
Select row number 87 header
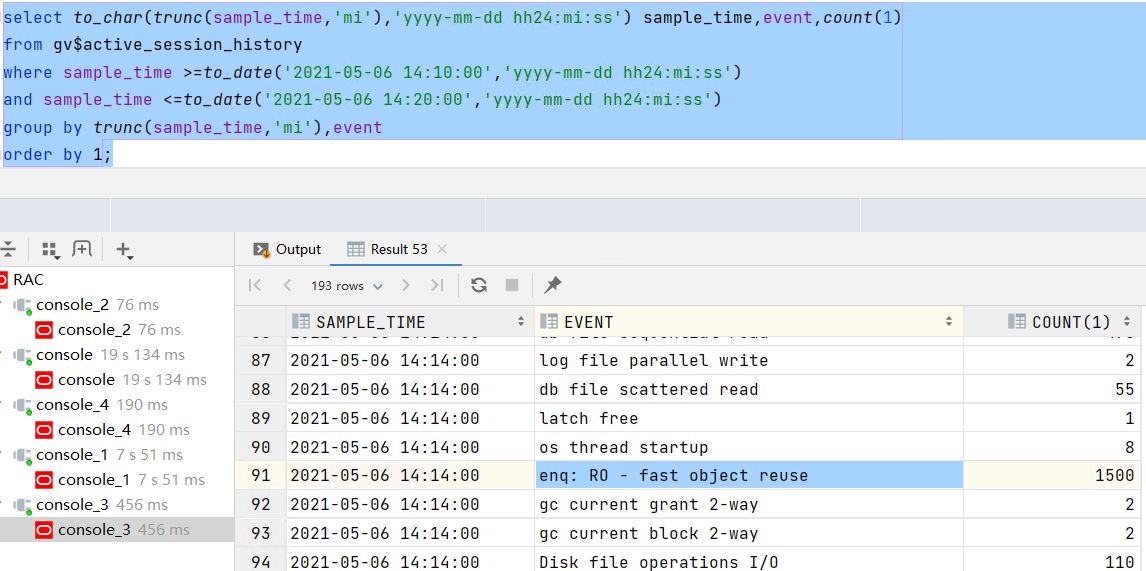[261, 360]
